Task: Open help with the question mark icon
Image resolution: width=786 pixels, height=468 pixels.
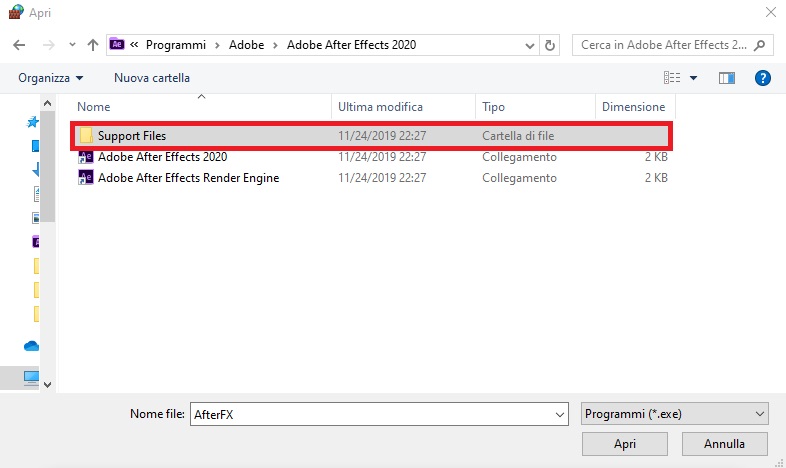Action: click(x=762, y=78)
